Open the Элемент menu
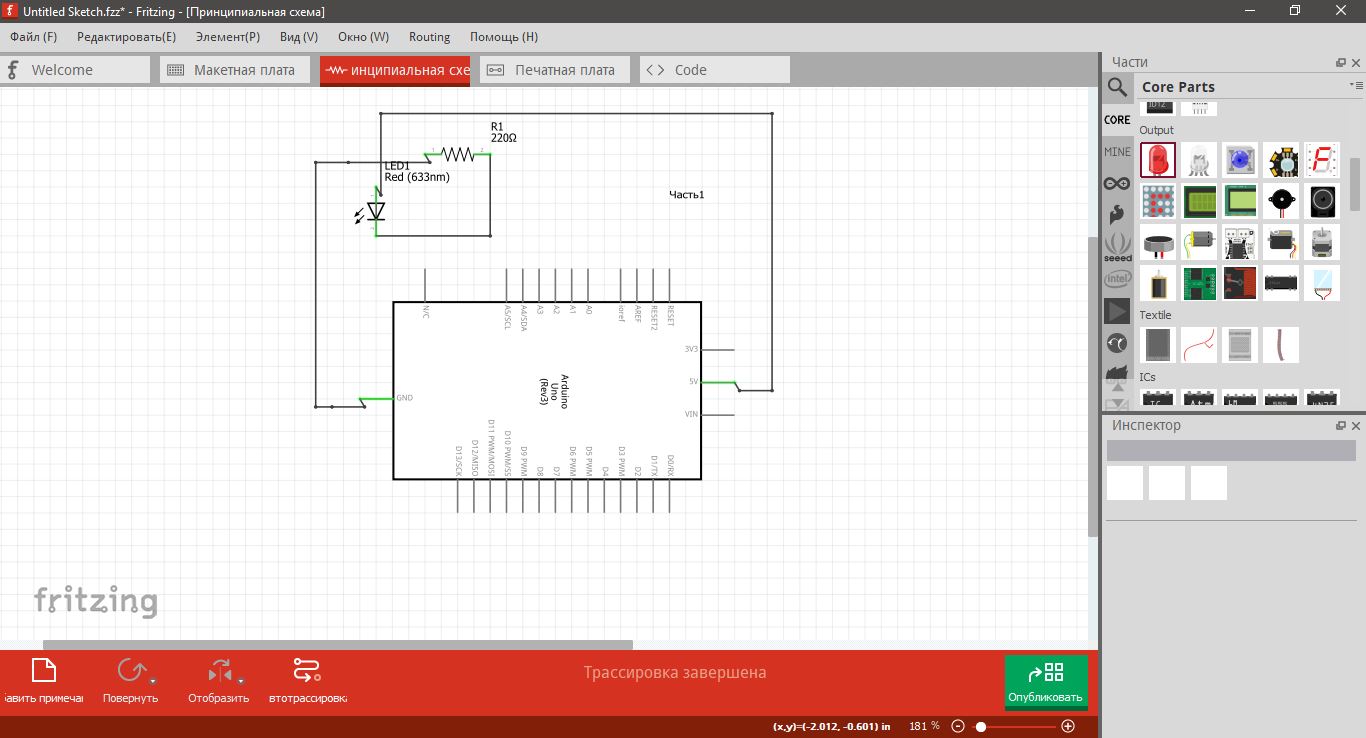Viewport: 1366px width, 738px height. 228,37
